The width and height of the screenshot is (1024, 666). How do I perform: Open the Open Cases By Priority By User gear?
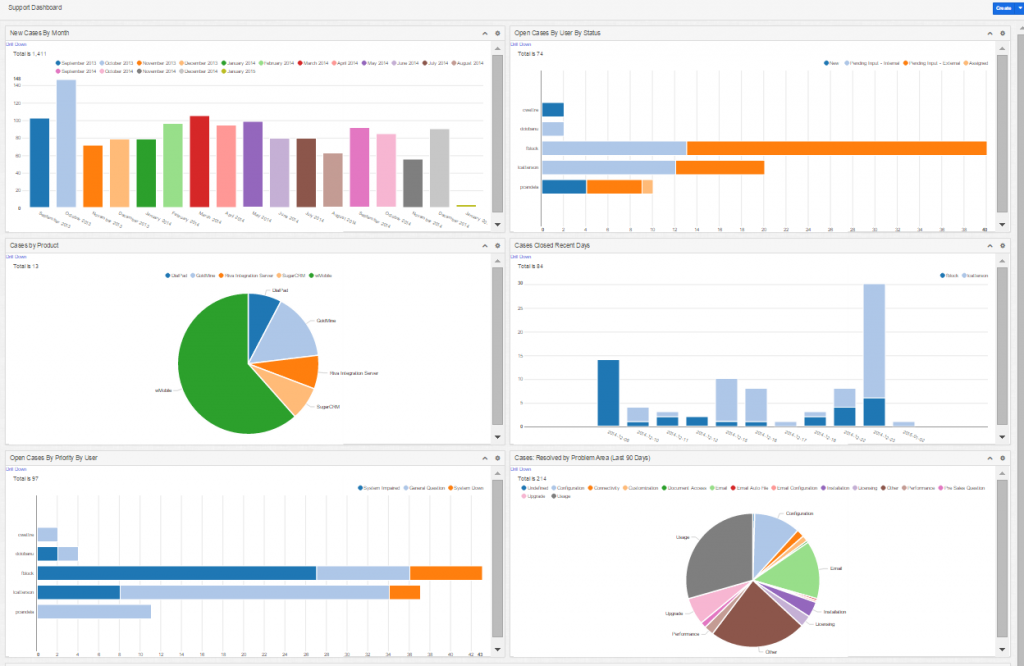click(497, 458)
